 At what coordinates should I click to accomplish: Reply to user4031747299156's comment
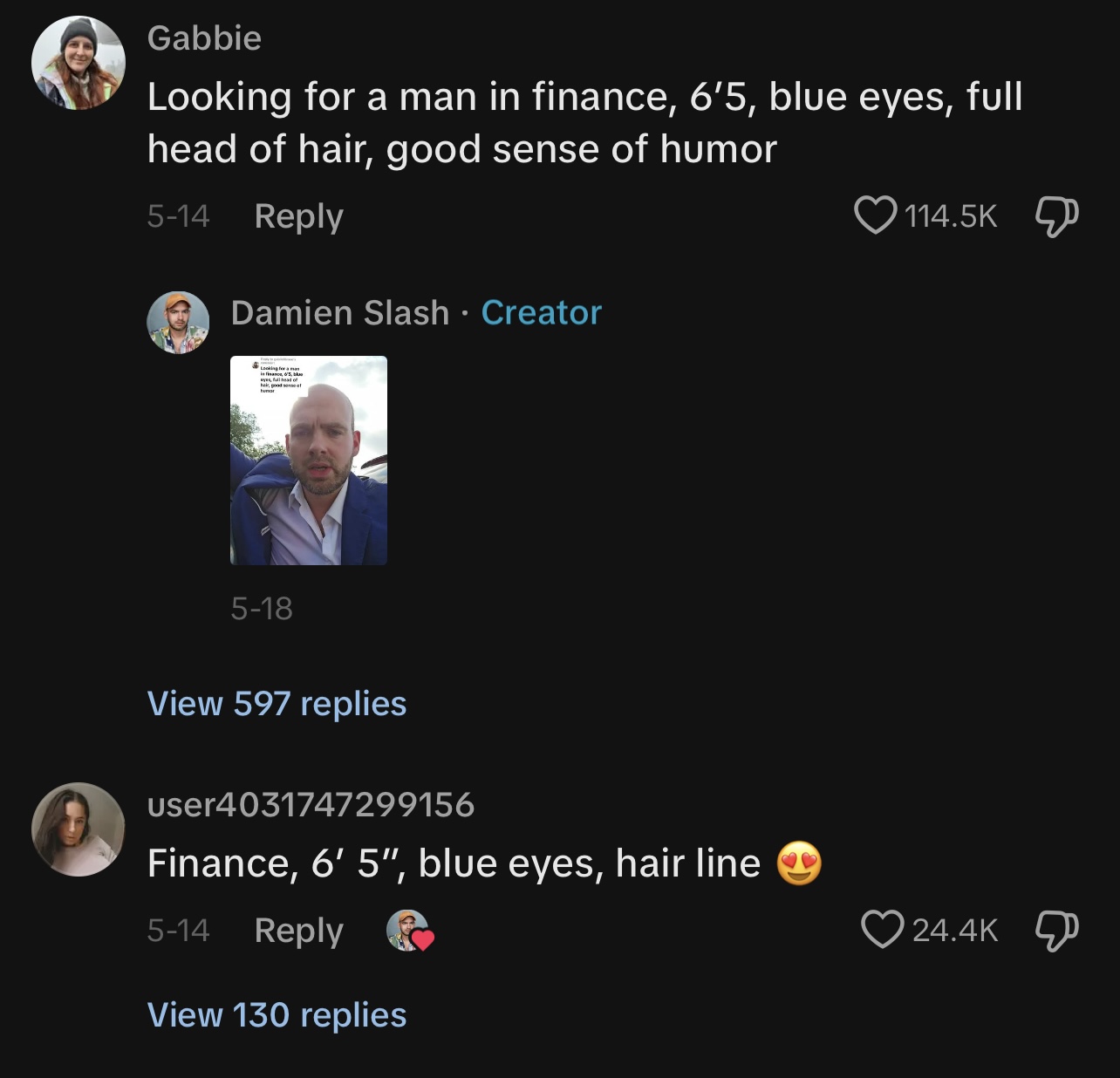tap(298, 931)
